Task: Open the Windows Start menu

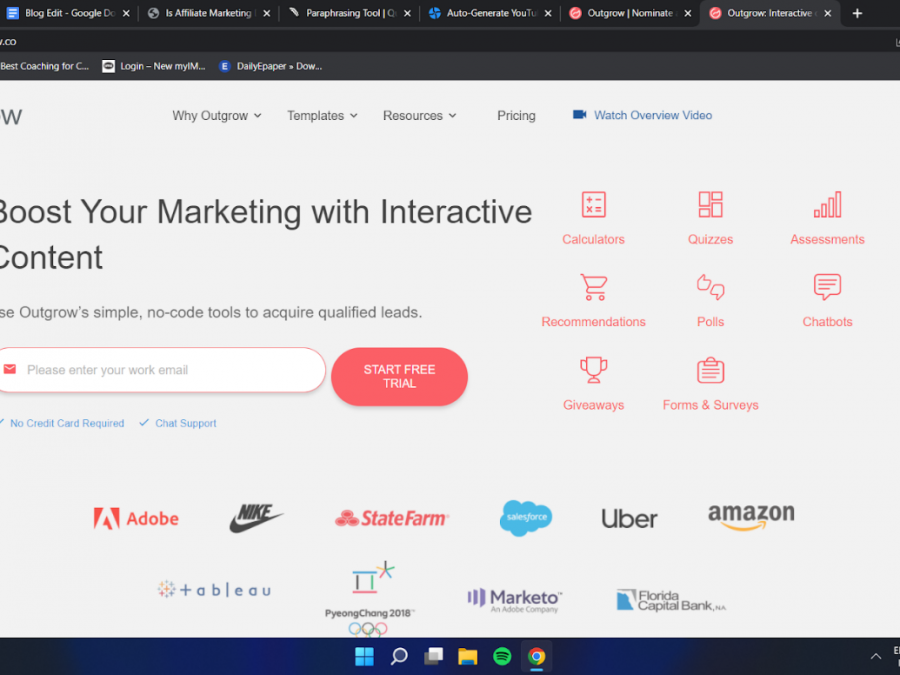Action: tap(364, 657)
